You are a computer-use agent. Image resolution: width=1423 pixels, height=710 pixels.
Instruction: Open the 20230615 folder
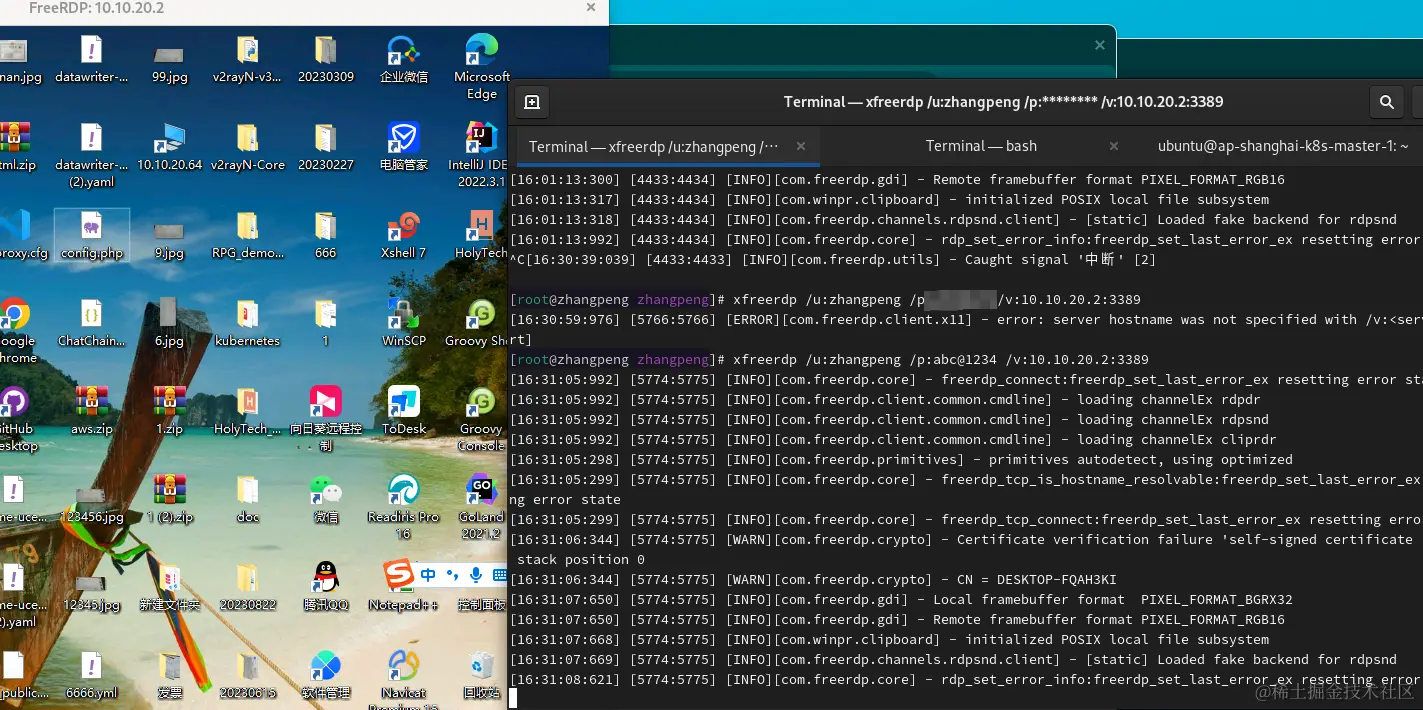point(247,674)
